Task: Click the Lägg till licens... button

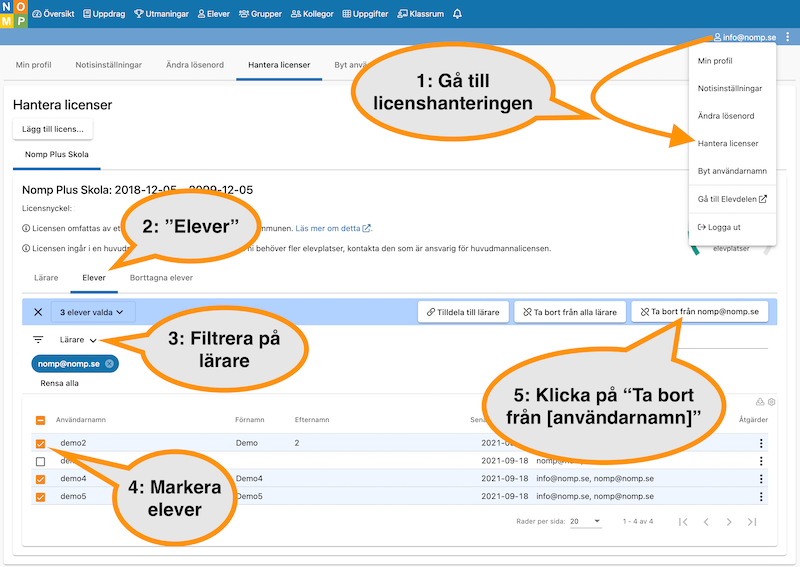Action: click(53, 129)
